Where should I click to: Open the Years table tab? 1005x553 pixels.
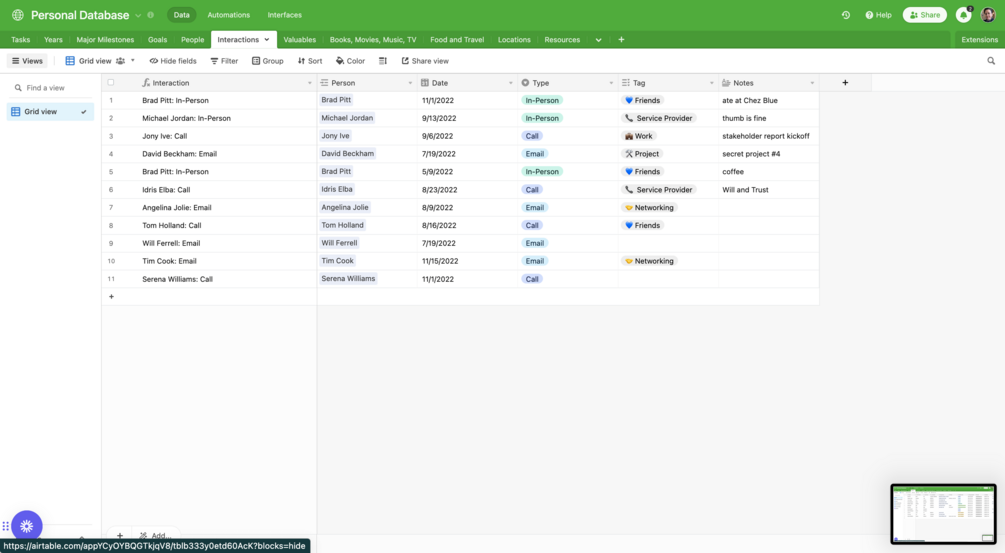point(53,40)
